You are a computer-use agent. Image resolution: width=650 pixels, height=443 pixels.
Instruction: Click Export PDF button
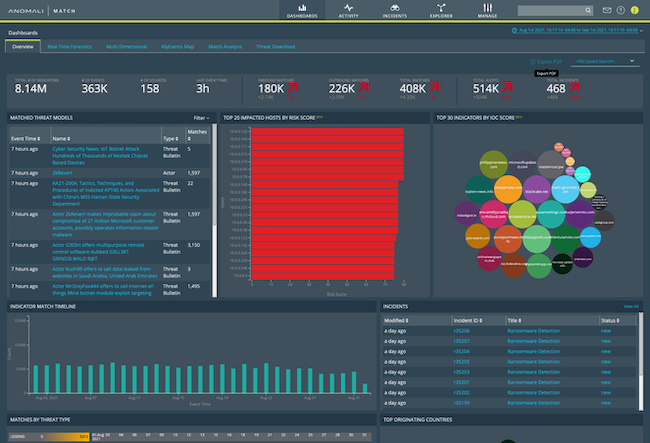coord(548,62)
